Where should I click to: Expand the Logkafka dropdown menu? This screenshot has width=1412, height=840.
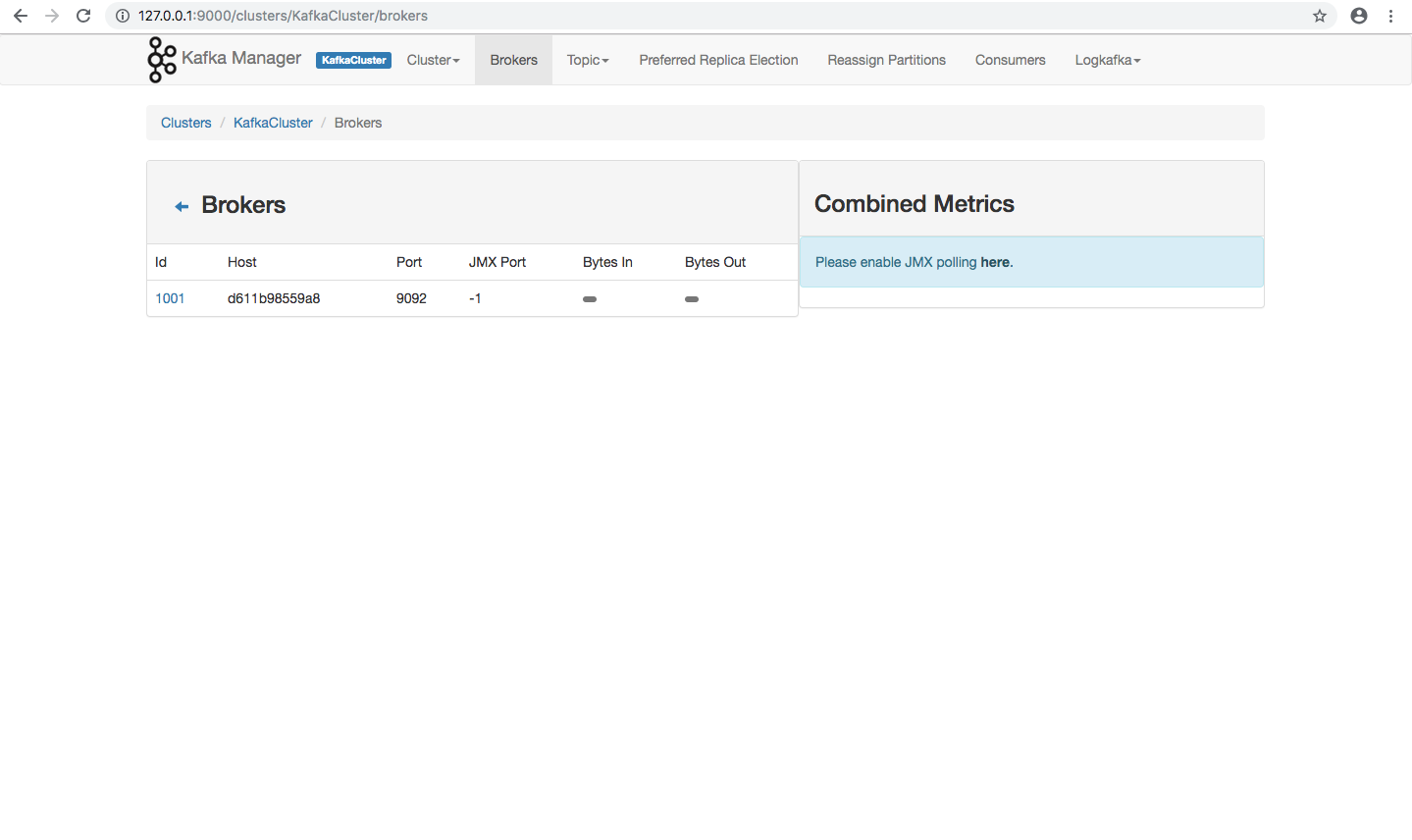click(1108, 60)
